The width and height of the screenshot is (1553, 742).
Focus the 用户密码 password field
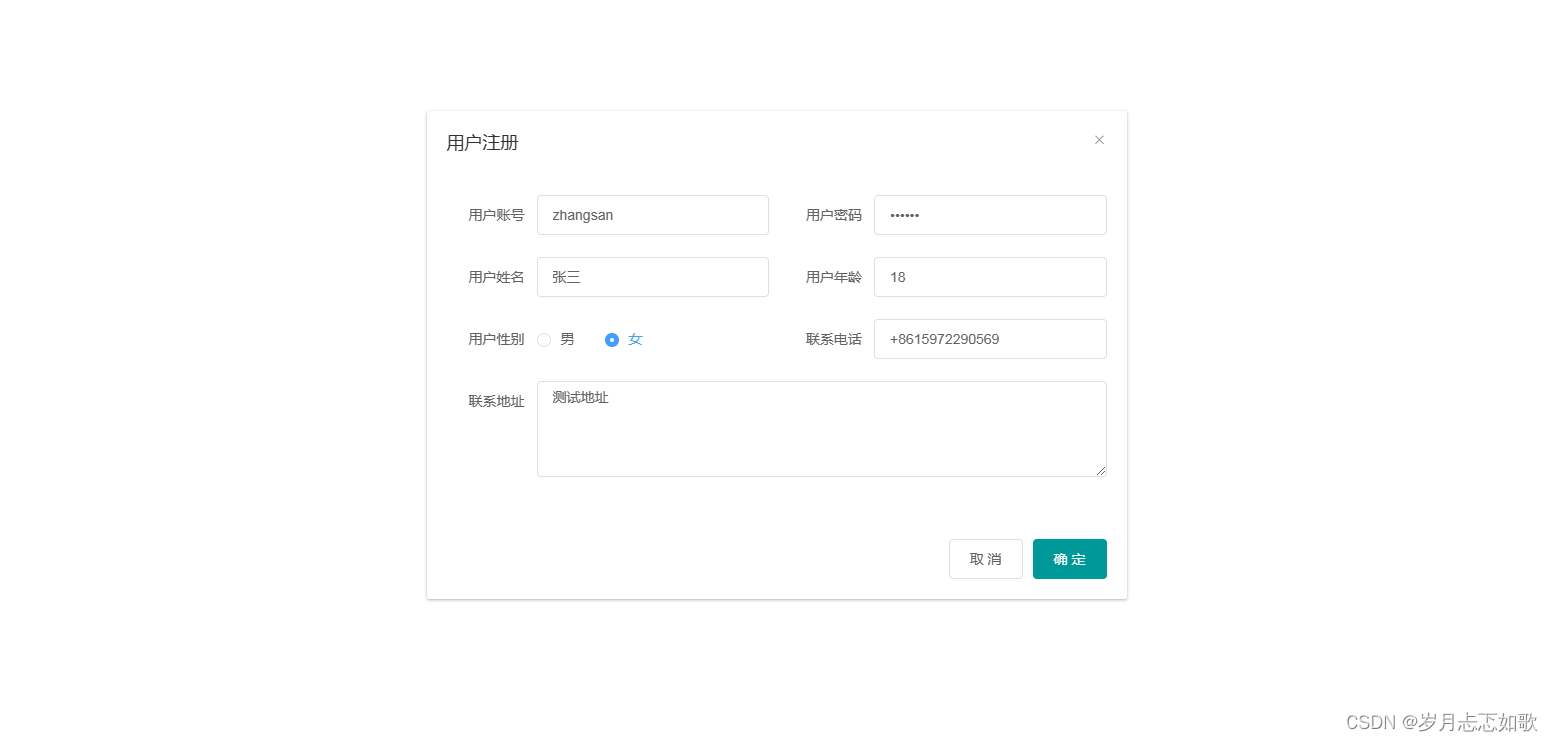pos(990,215)
